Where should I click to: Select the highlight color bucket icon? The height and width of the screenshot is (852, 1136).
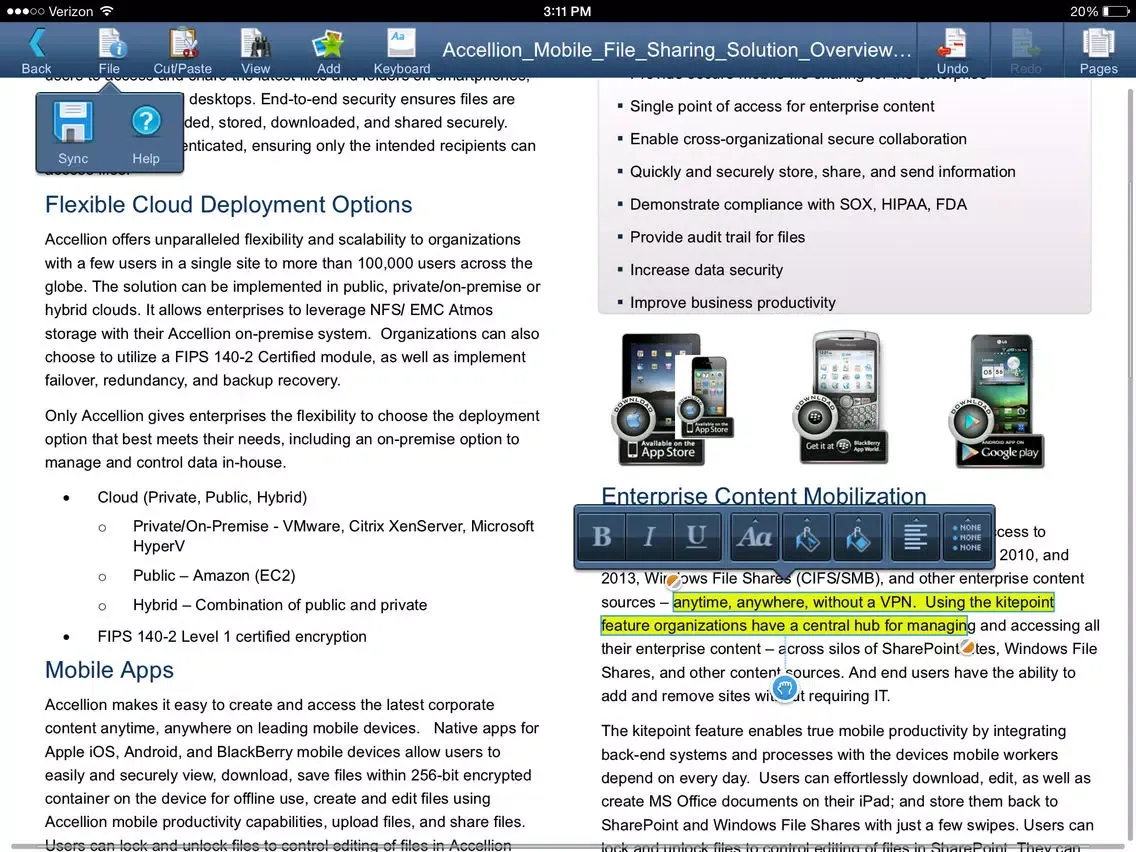coord(858,537)
